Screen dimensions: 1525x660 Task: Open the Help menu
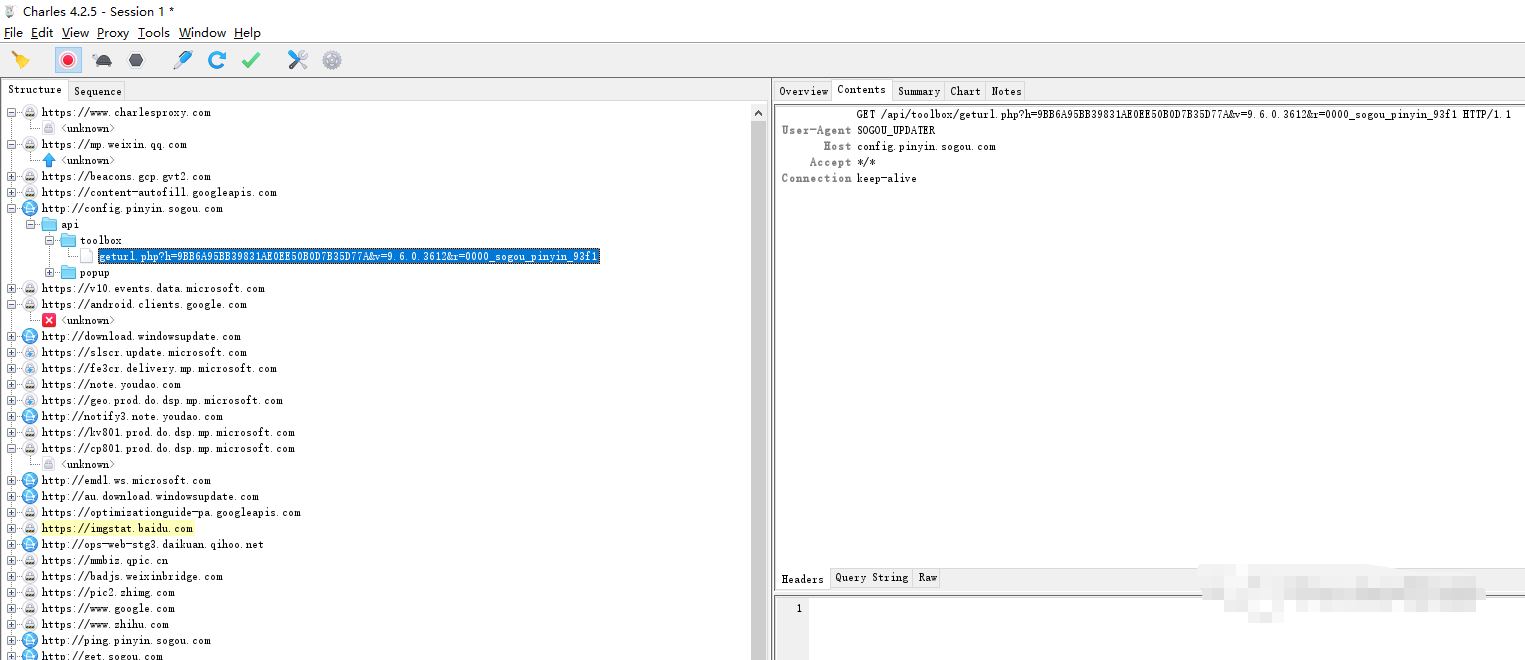tap(247, 33)
